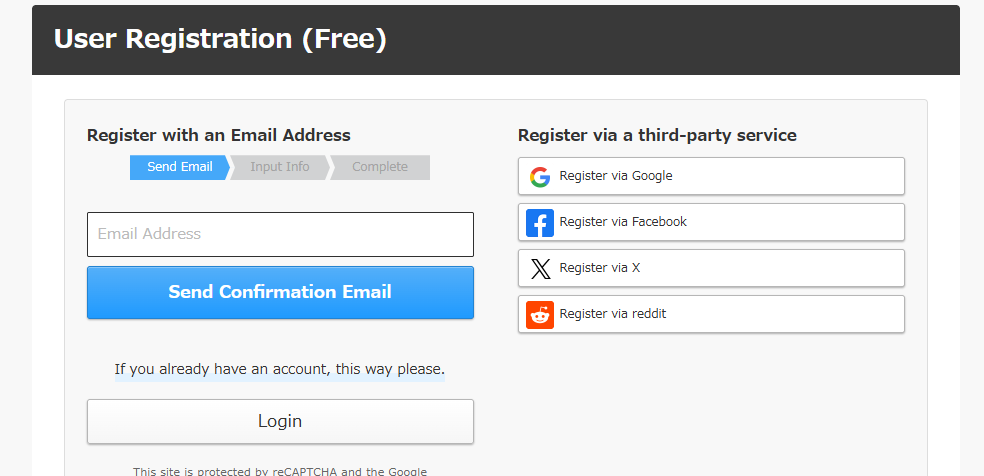Screen dimensions: 984x476
Task: Pick the 'Register via reddit' text
Action: point(613,314)
